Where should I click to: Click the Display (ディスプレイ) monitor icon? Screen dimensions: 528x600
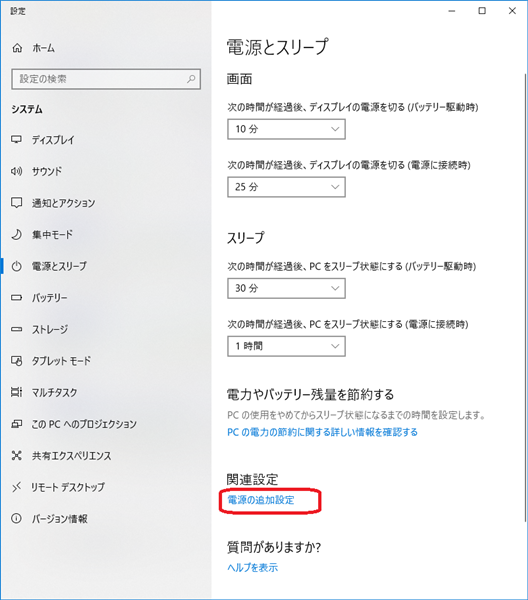click(x=16, y=139)
